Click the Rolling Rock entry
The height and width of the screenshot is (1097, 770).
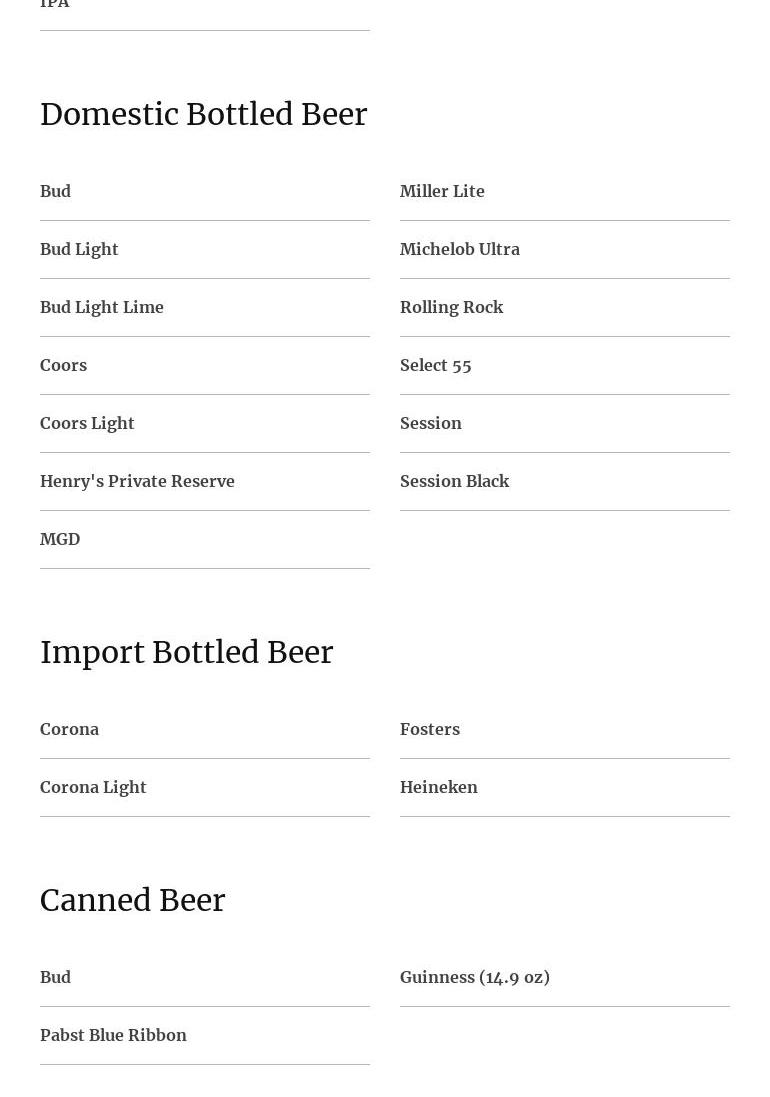pyautogui.click(x=451, y=307)
